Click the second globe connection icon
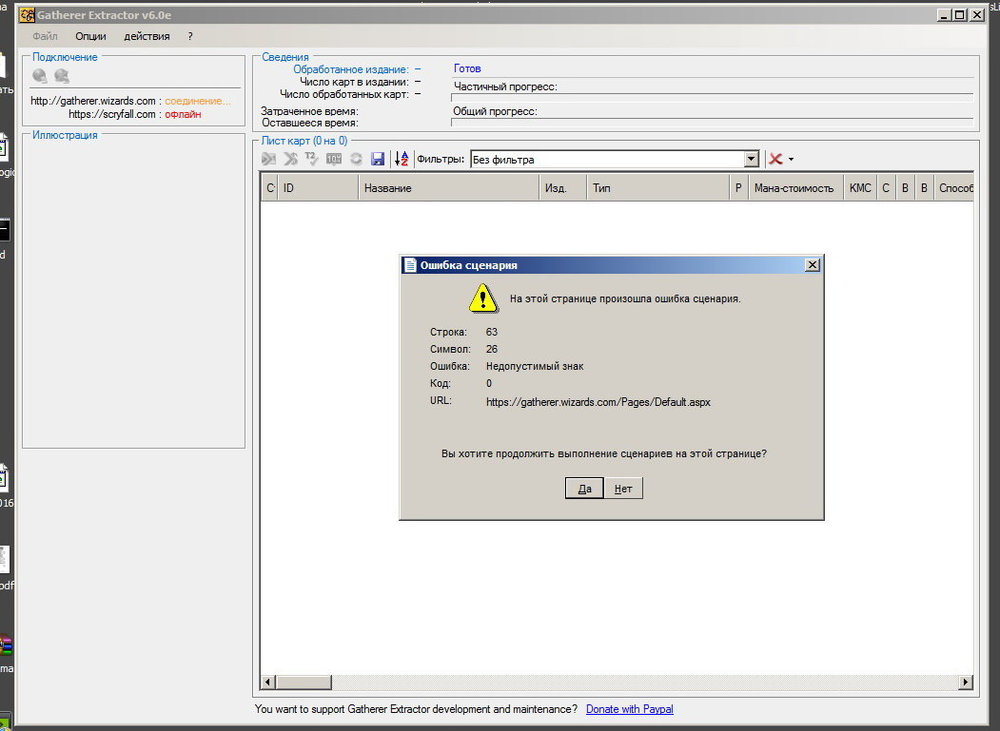 62,76
